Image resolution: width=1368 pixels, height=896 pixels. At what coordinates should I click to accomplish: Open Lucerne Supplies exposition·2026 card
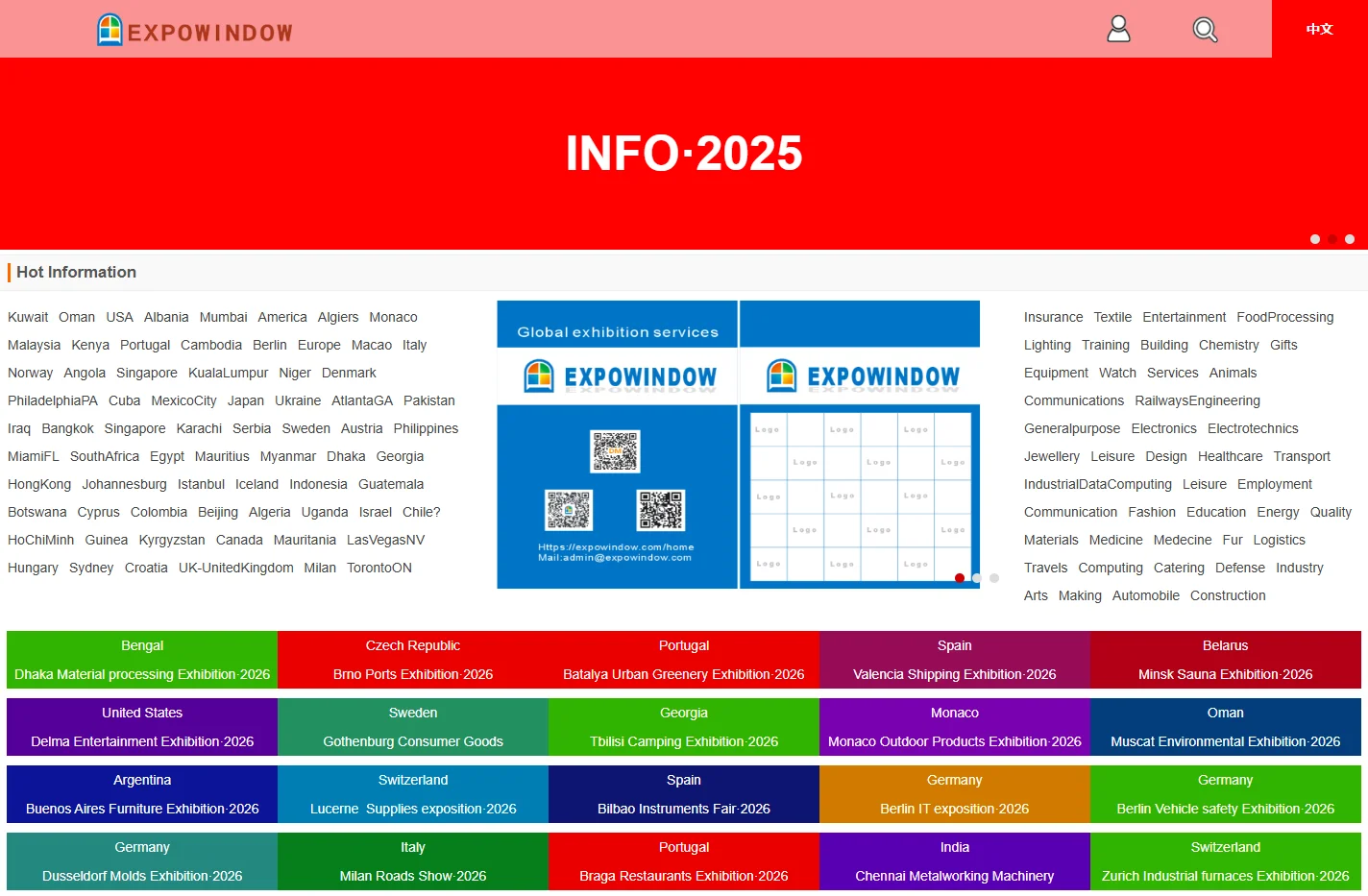pos(413,794)
